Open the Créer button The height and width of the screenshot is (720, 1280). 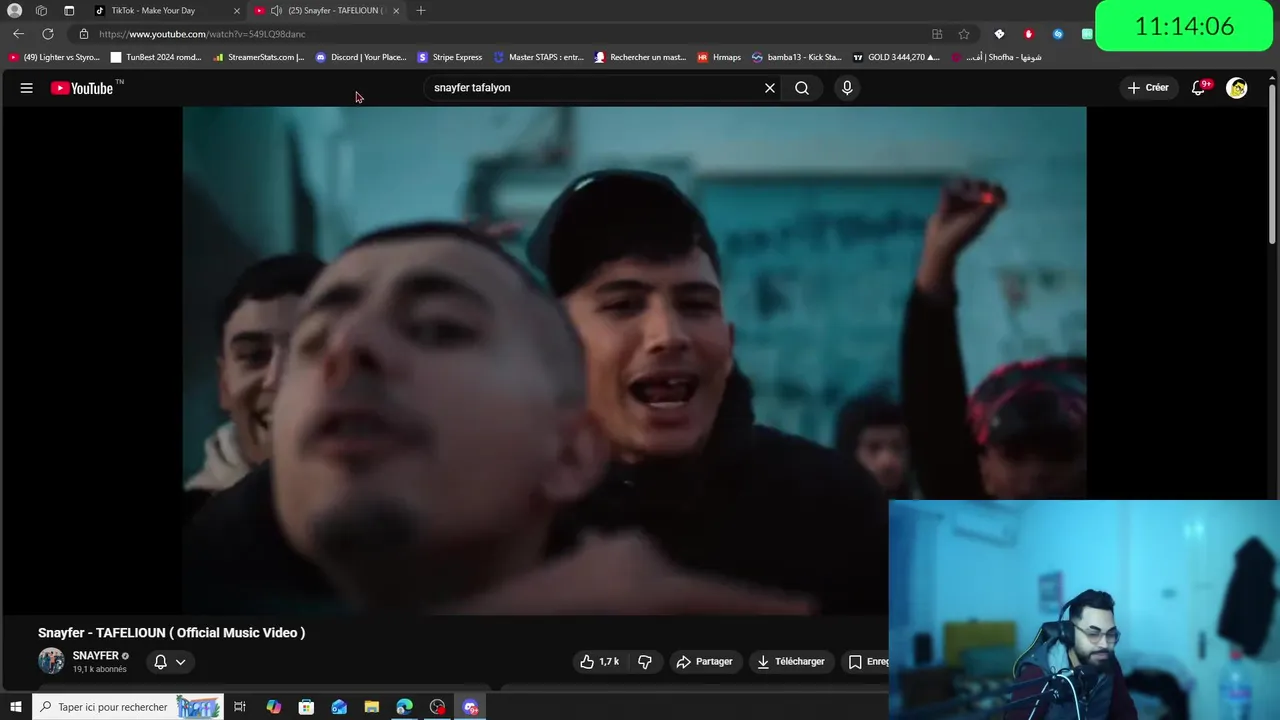click(1148, 88)
